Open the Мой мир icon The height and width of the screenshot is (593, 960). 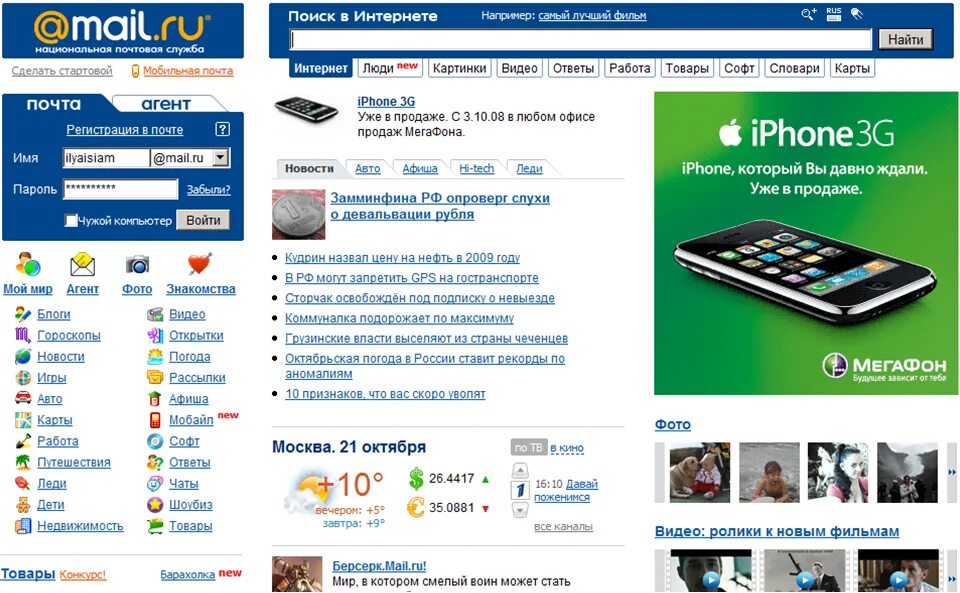[28, 264]
